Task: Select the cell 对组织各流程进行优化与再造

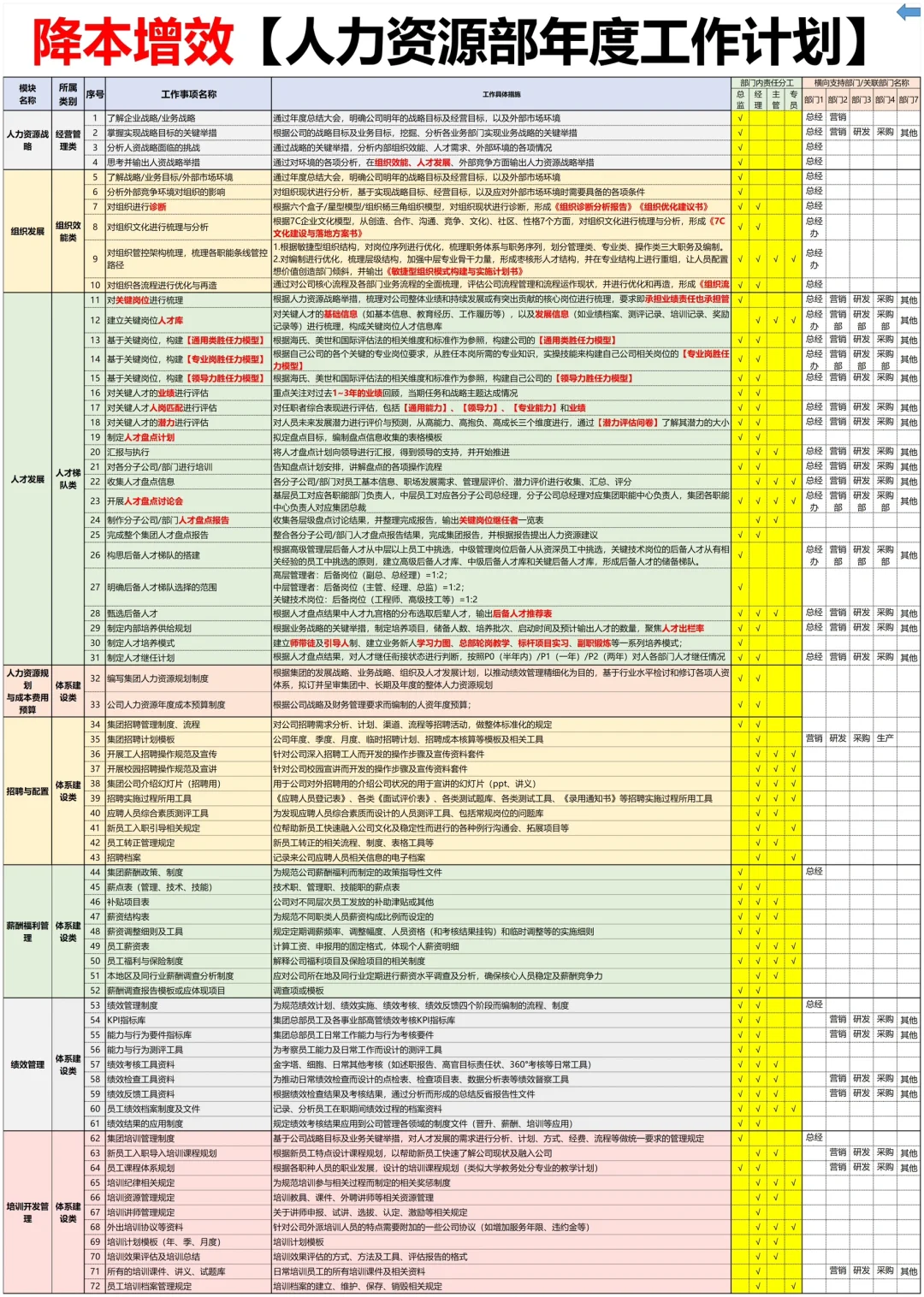Action: click(x=188, y=285)
